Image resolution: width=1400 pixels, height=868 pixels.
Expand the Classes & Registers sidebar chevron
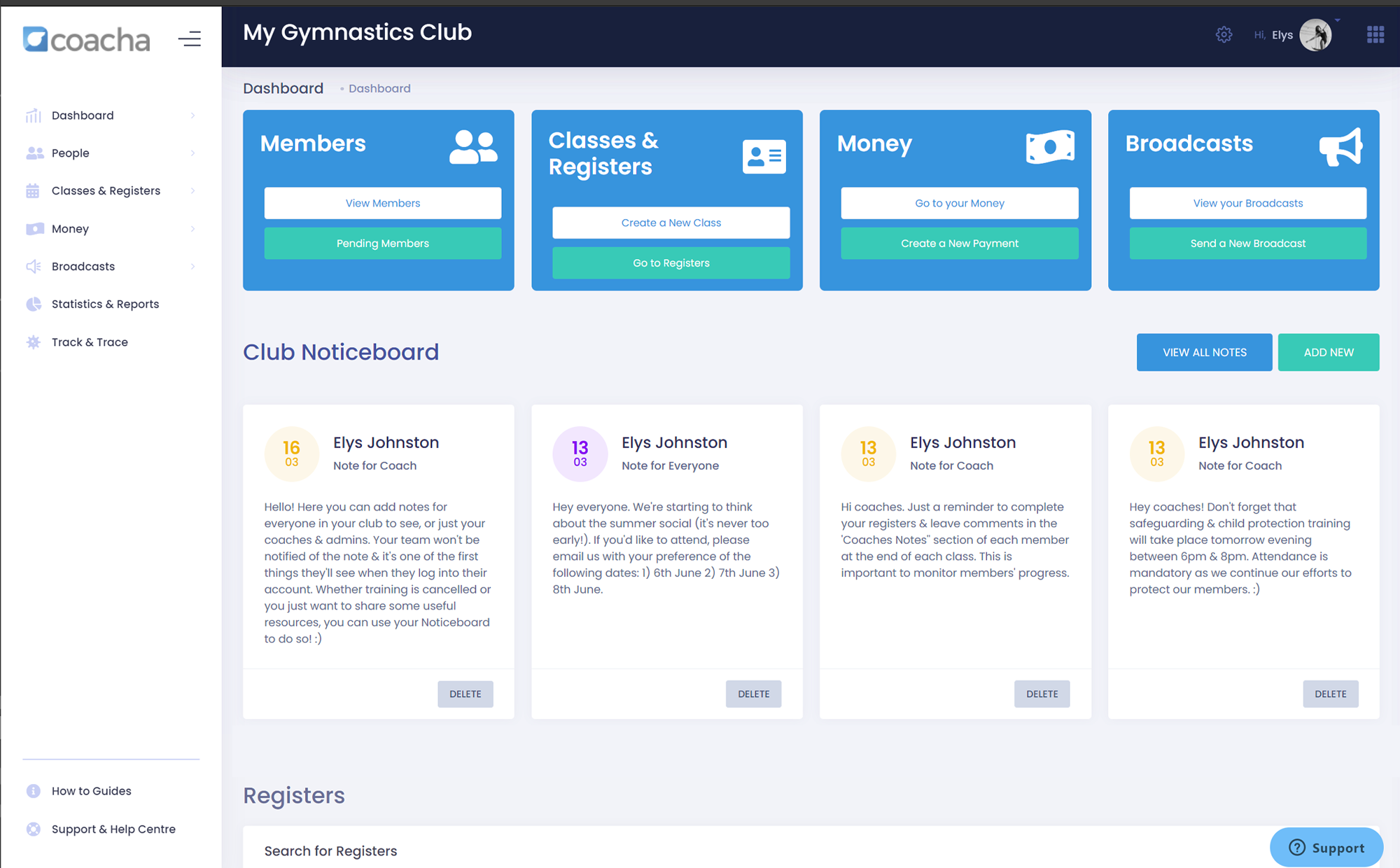[193, 190]
